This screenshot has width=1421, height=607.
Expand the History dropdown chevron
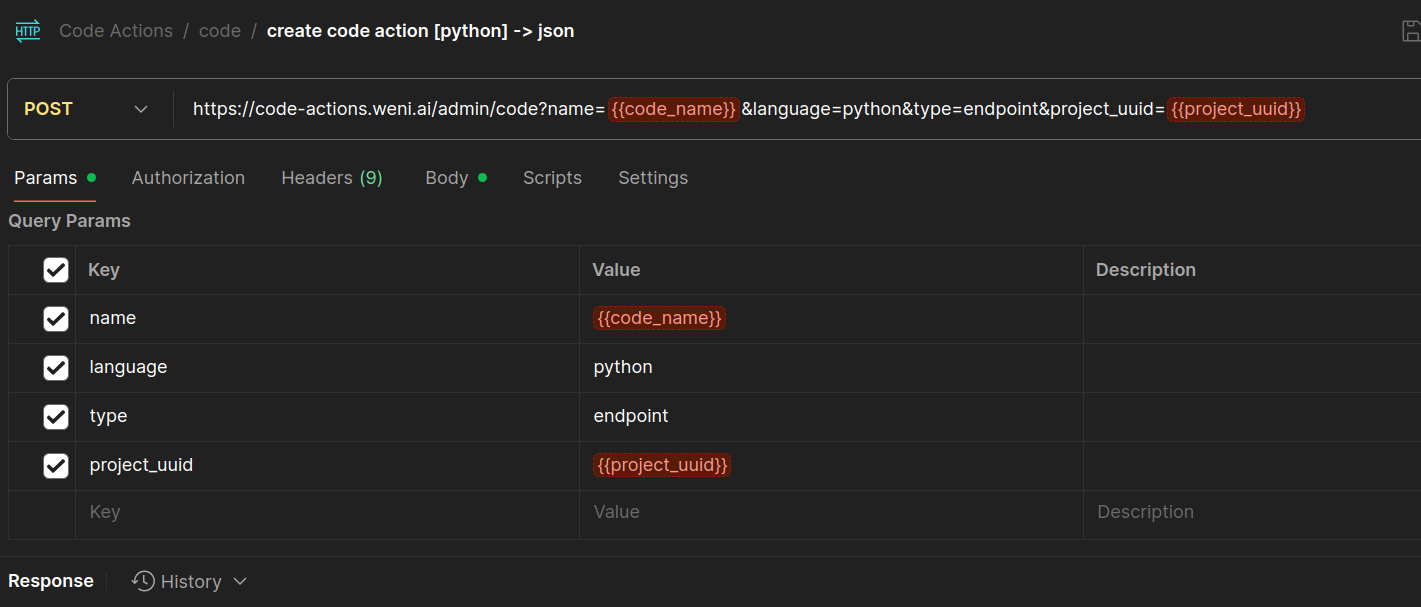click(240, 581)
